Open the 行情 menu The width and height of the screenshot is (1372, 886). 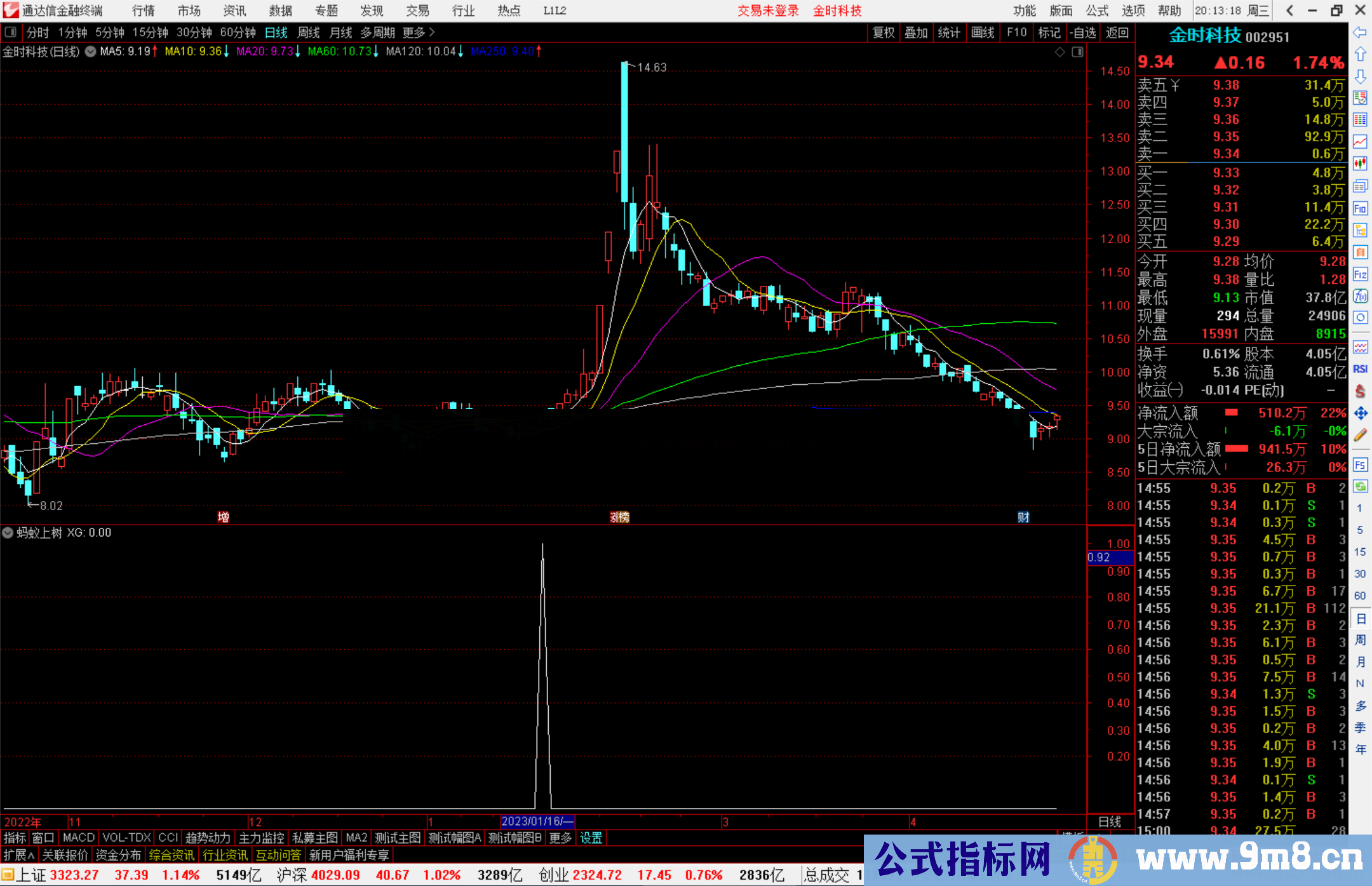click(x=144, y=11)
